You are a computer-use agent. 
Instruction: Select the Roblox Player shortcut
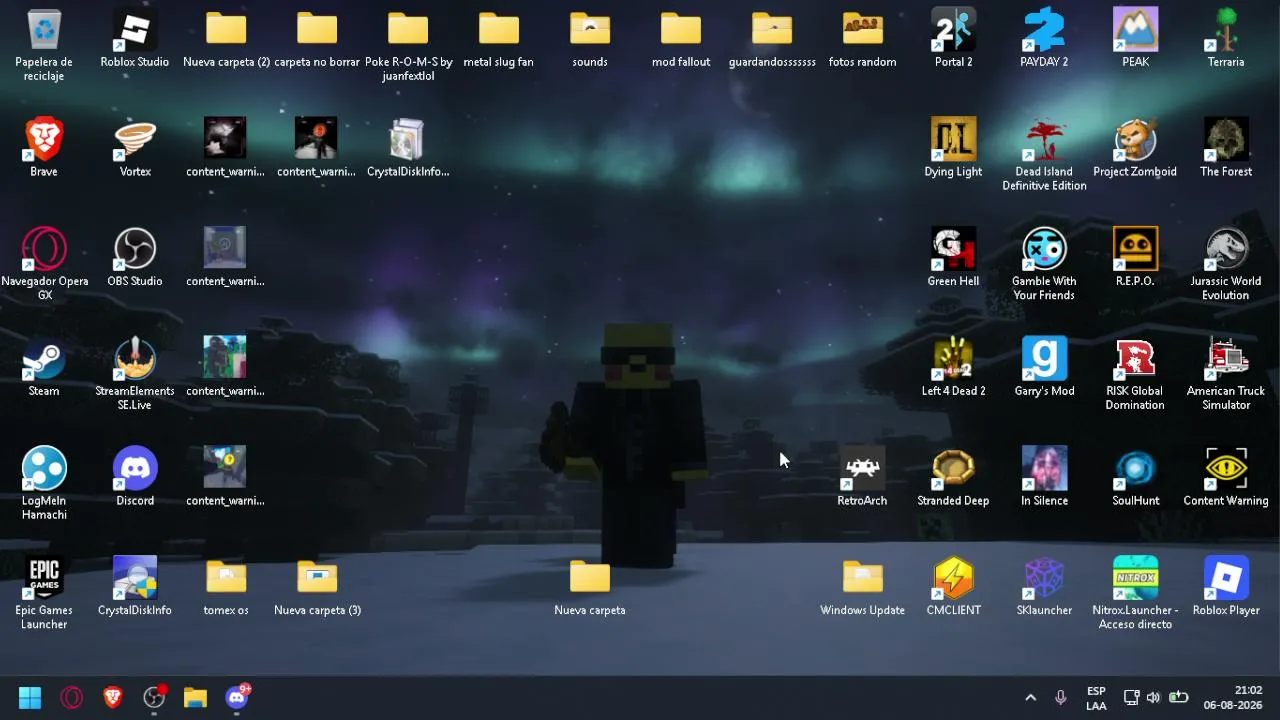[1226, 588]
